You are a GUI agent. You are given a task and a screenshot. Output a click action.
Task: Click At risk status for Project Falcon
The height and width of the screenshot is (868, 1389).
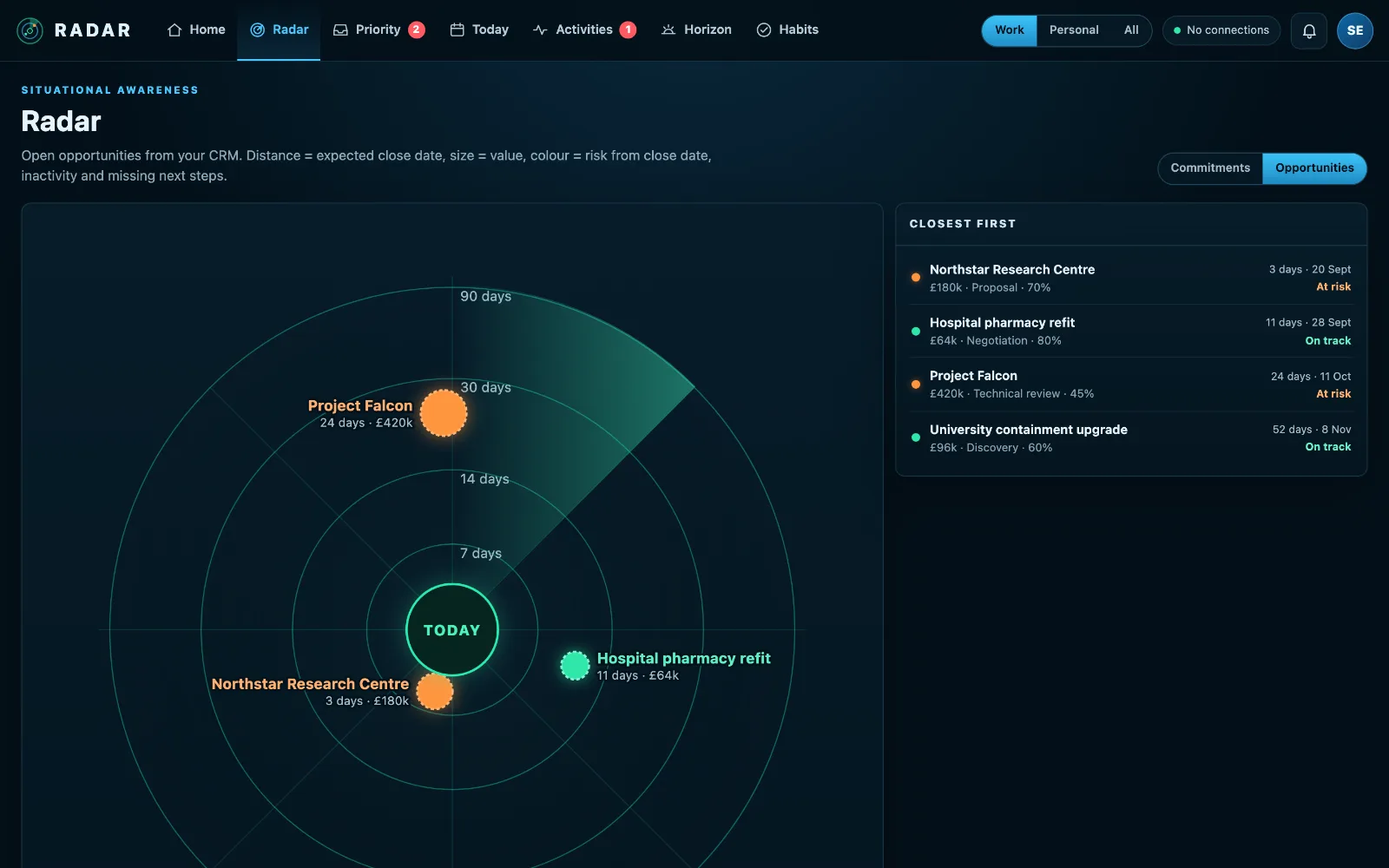(x=1333, y=394)
